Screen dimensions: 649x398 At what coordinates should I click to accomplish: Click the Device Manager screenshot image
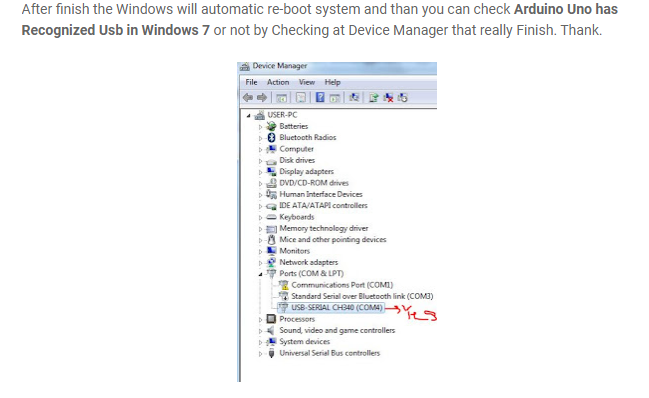337,222
